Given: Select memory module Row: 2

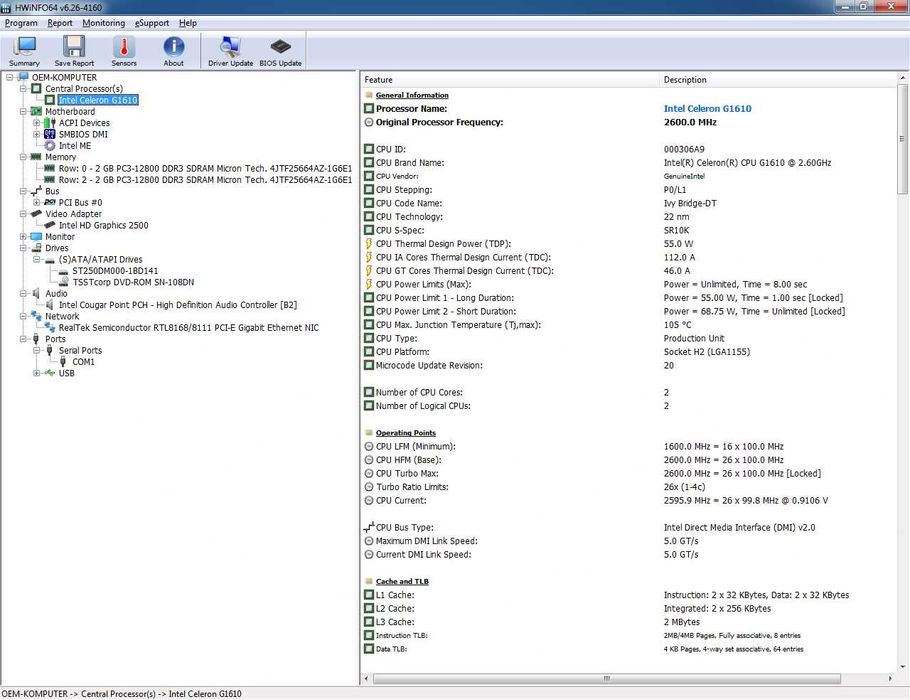Looking at the screenshot, I should (x=205, y=180).
